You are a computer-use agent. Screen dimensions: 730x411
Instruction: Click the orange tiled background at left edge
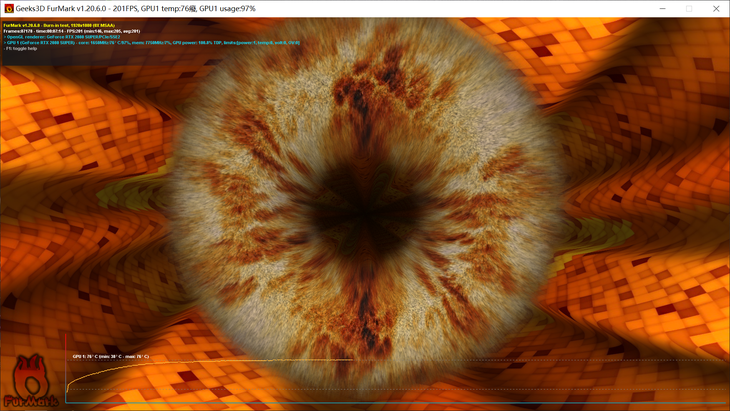[30, 200]
